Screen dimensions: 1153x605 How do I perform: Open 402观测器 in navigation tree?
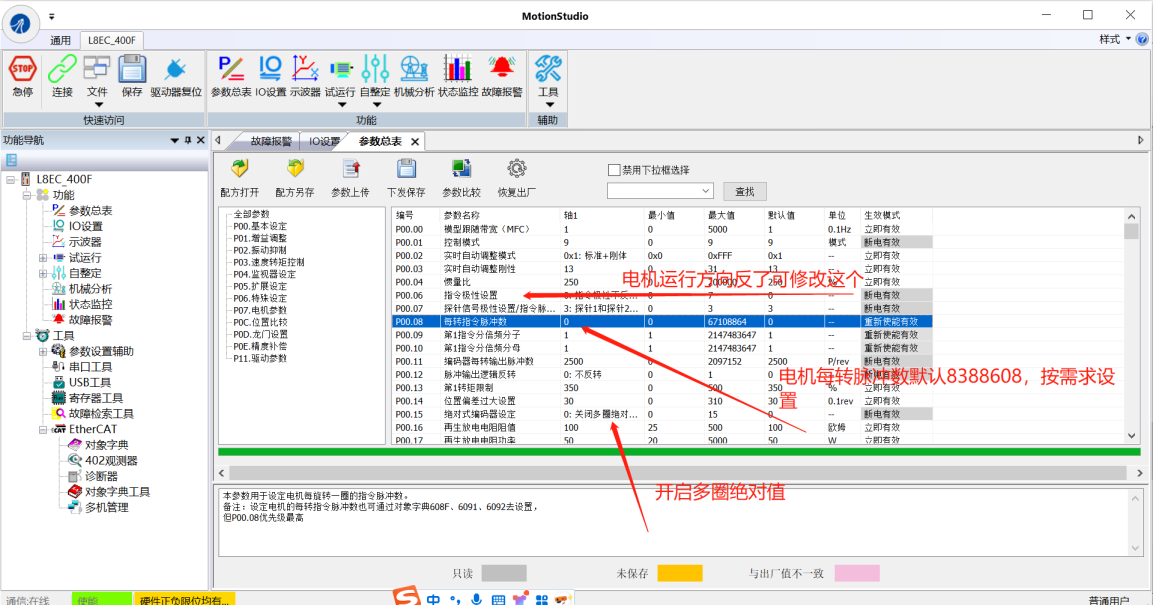(111, 460)
